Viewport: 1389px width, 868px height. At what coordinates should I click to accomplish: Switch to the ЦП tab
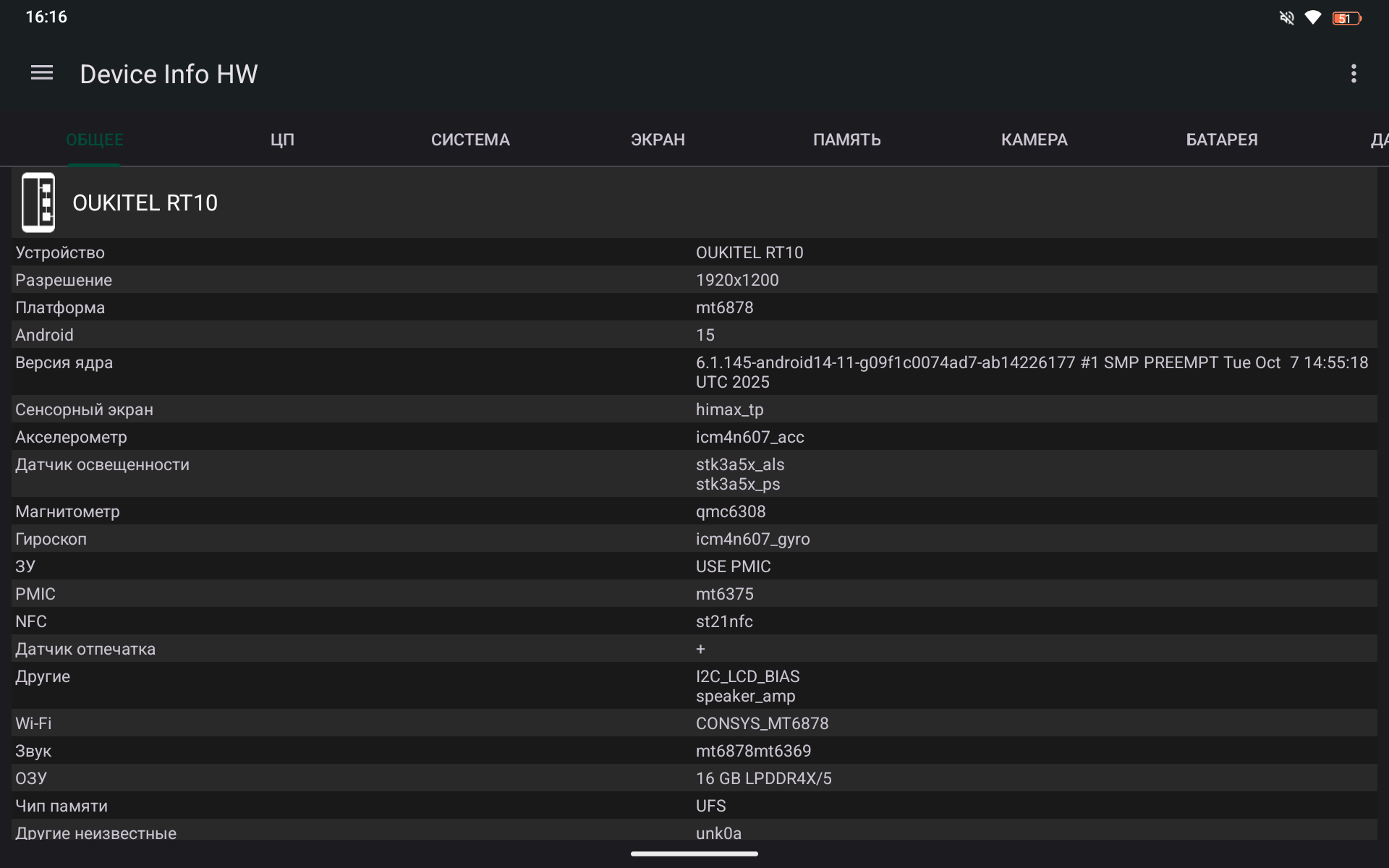pyautogui.click(x=282, y=140)
